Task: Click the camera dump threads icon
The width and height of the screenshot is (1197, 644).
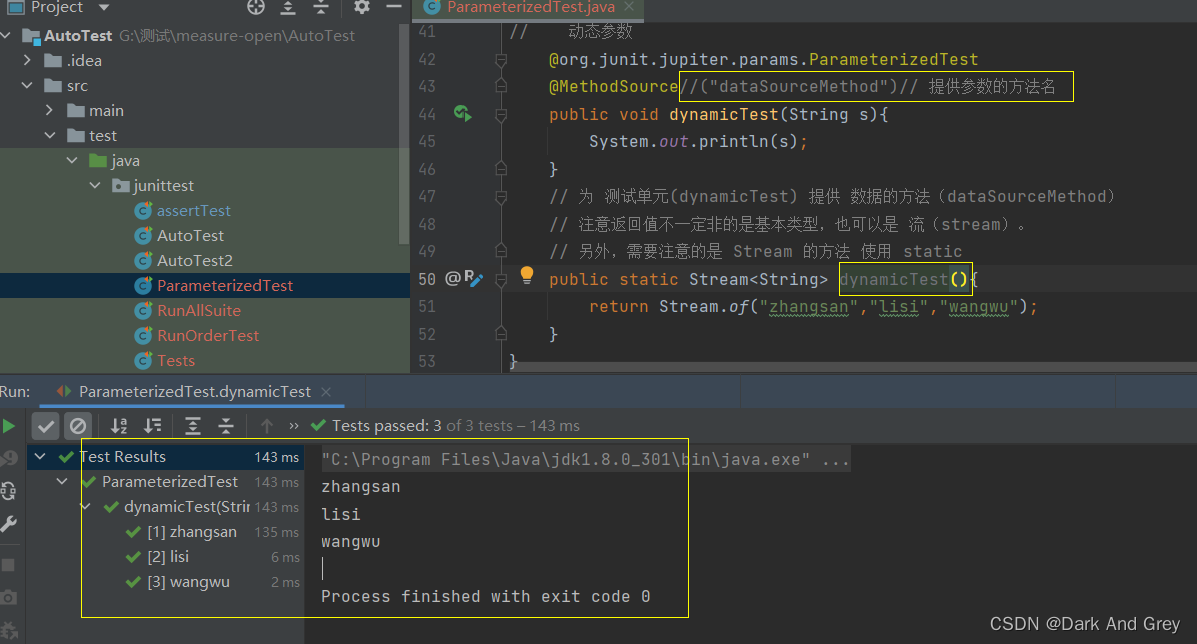Action: click(8, 597)
